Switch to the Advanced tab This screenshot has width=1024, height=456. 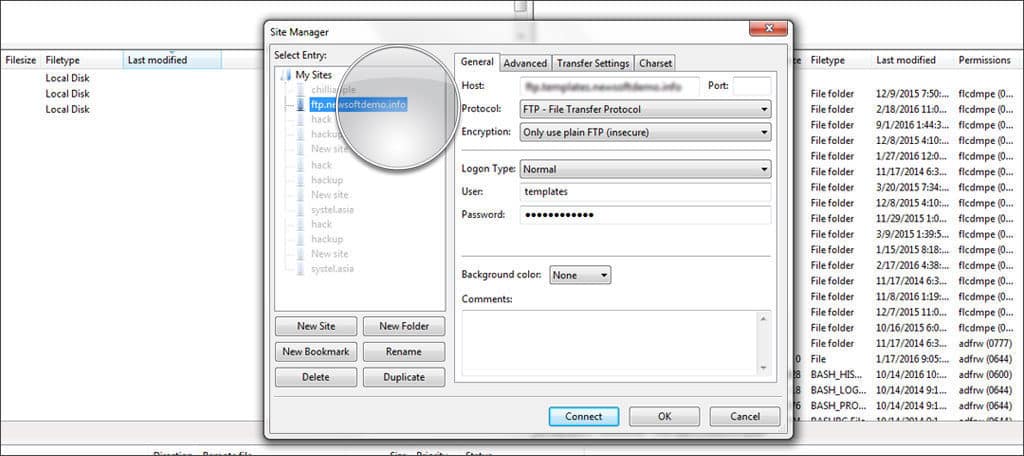coord(525,63)
